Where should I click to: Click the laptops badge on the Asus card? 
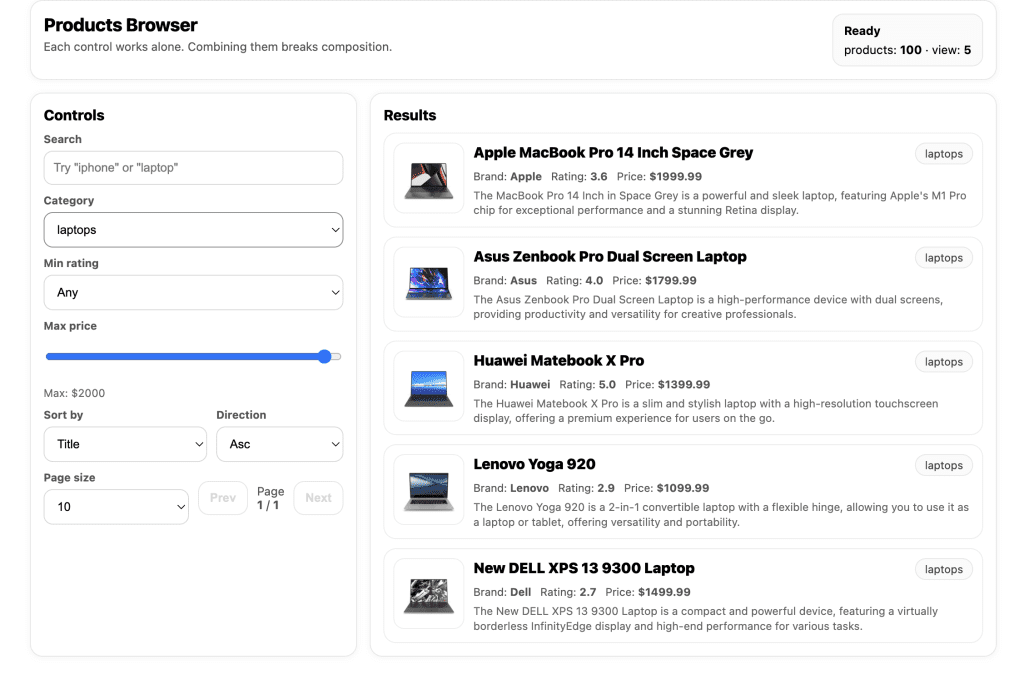coord(943,257)
